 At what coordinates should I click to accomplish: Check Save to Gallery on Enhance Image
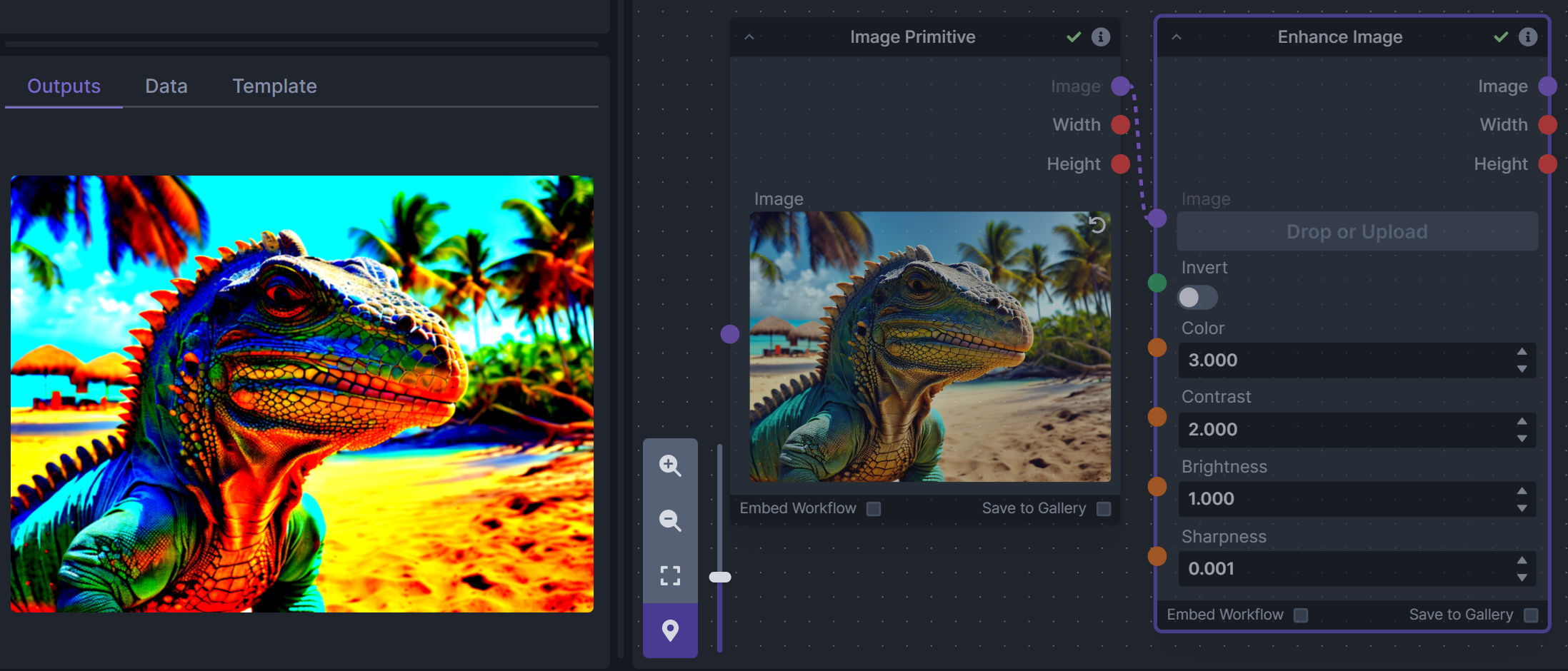click(1531, 615)
